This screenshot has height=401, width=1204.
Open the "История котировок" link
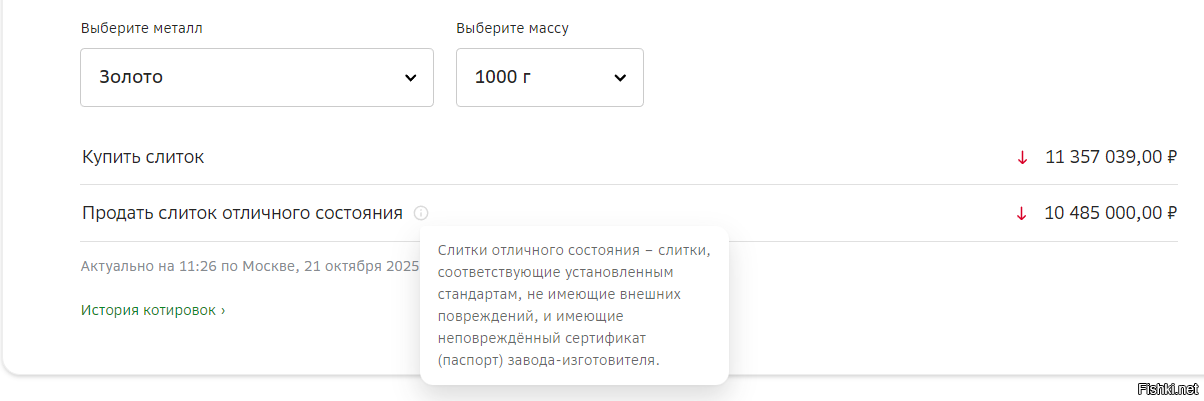(148, 310)
